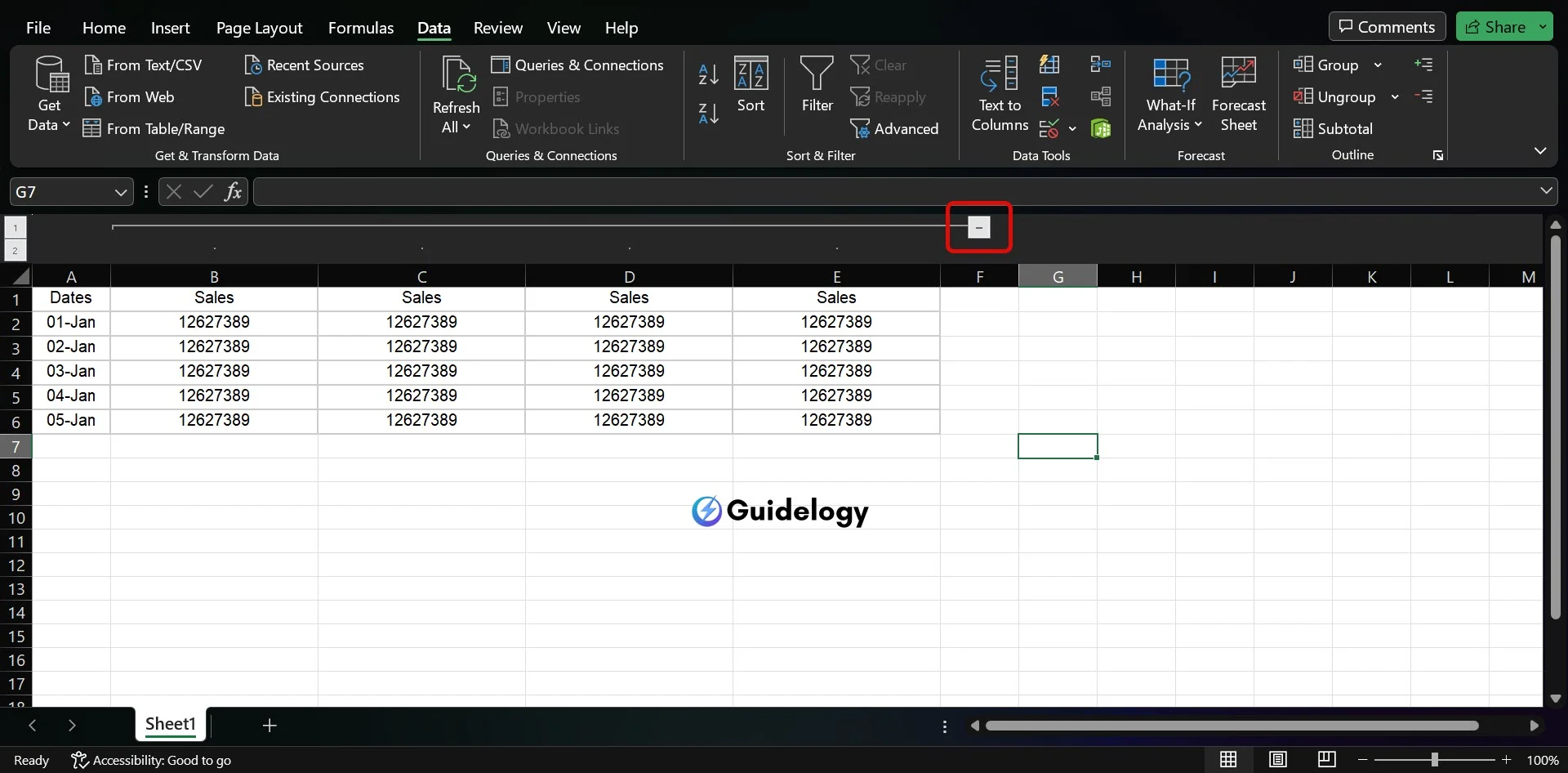Click the Subtotal button
The image size is (1568, 773).
[1333, 128]
